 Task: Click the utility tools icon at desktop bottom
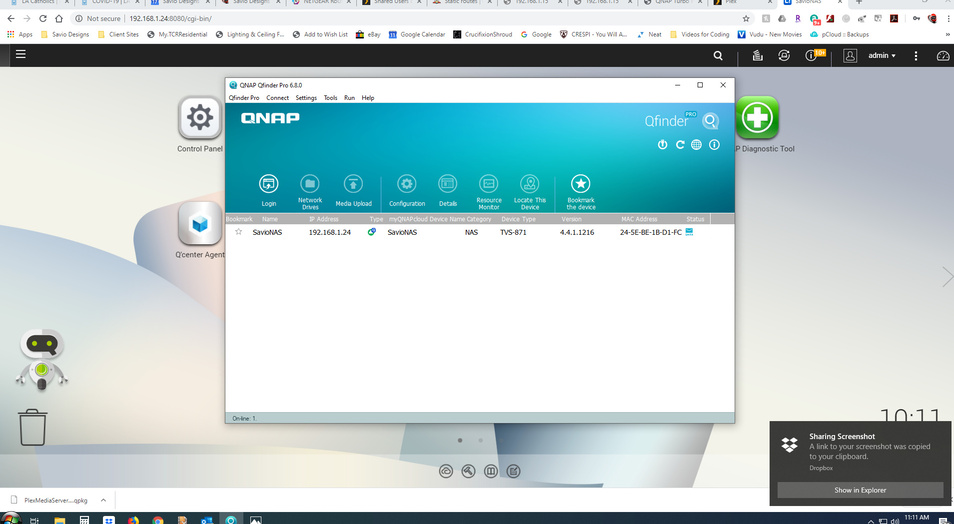tap(468, 471)
